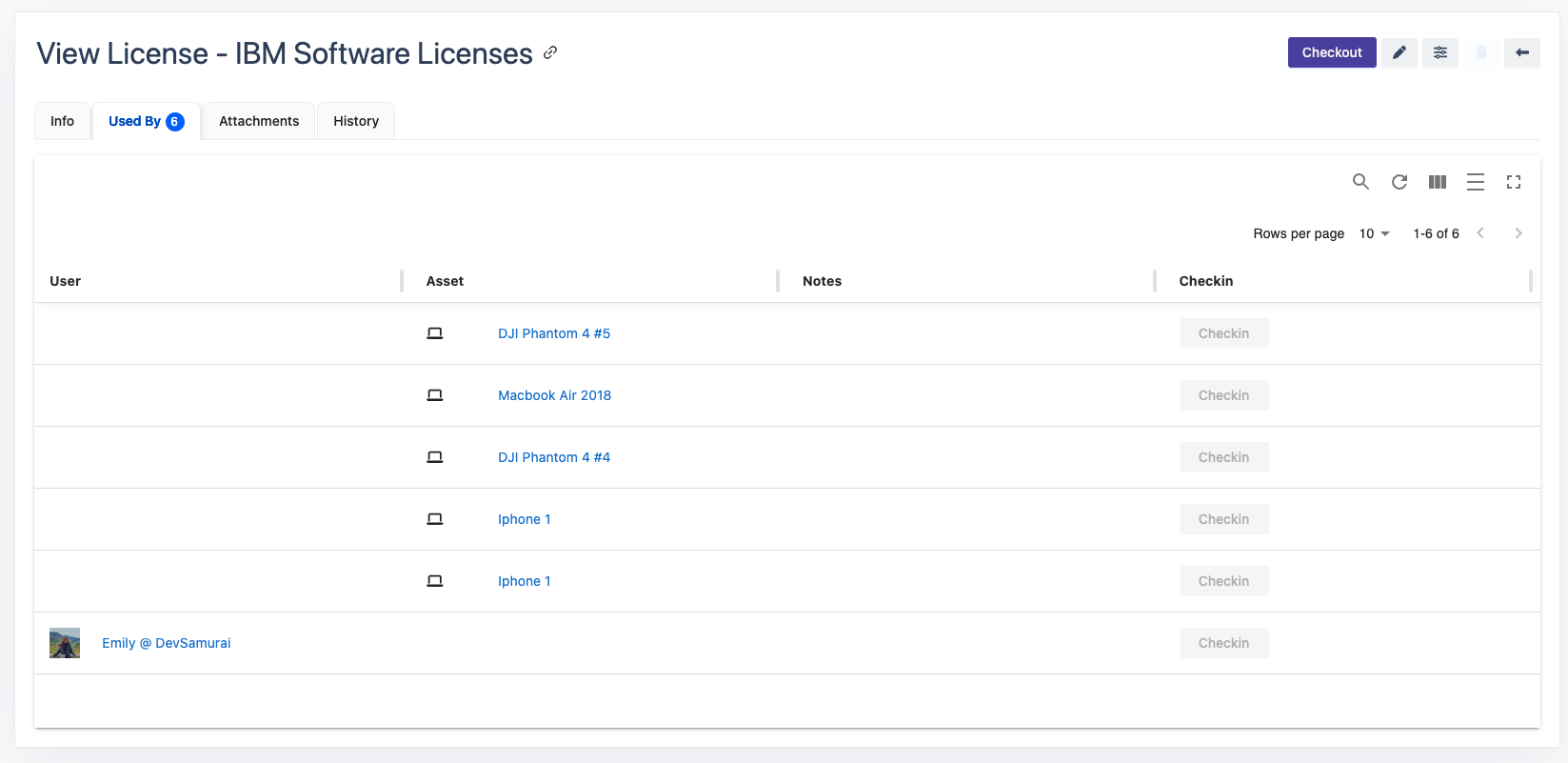Copy permalink icon beside page title
This screenshot has width=1568, height=763.
[550, 53]
